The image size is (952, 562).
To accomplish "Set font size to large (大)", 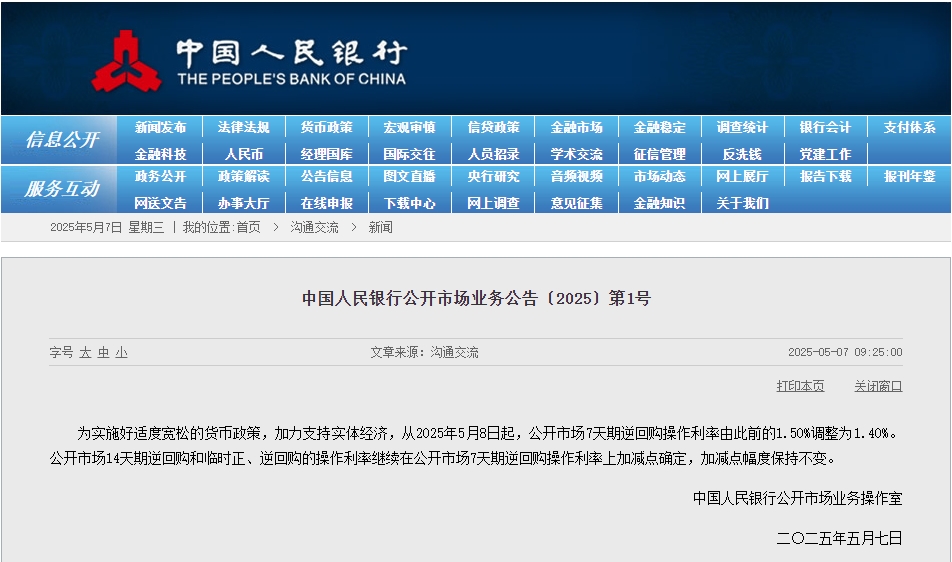I will (x=85, y=353).
